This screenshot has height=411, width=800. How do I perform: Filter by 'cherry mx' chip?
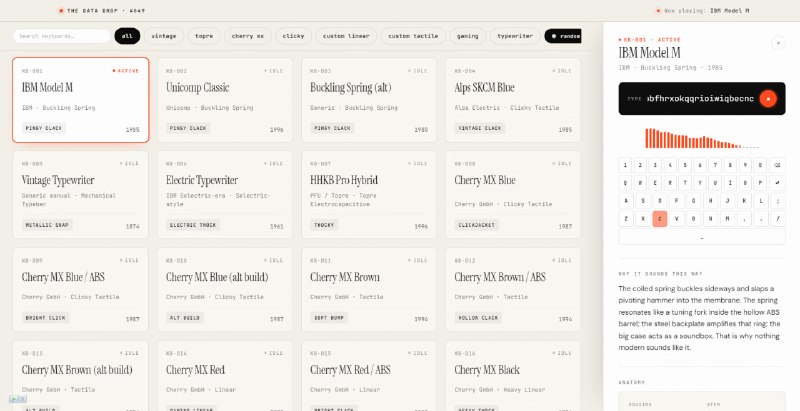tap(248, 36)
